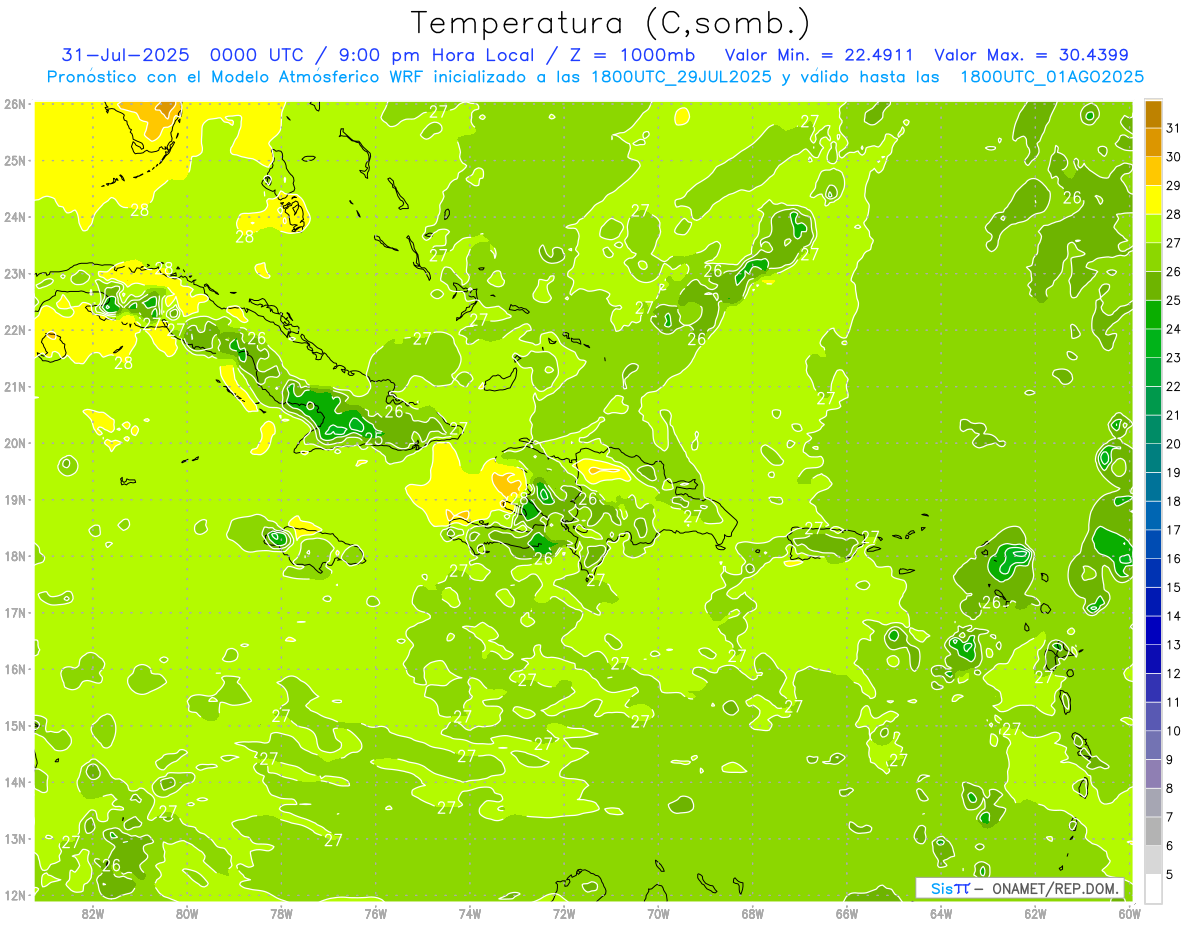The width and height of the screenshot is (1200, 927).
Task: Click the 66W longitude axis label
Action: [x=847, y=913]
